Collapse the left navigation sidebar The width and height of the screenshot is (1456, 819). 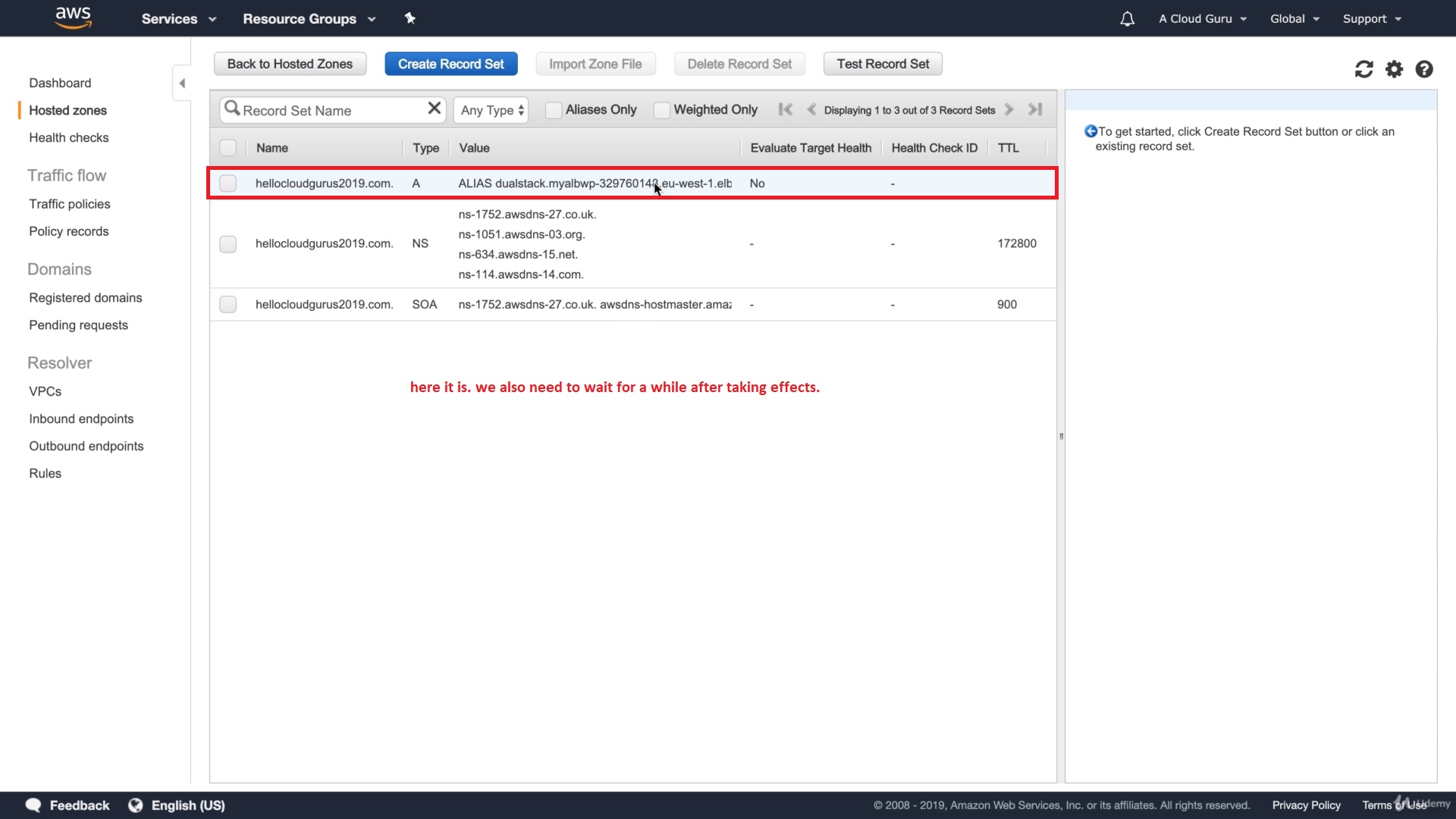pyautogui.click(x=182, y=83)
